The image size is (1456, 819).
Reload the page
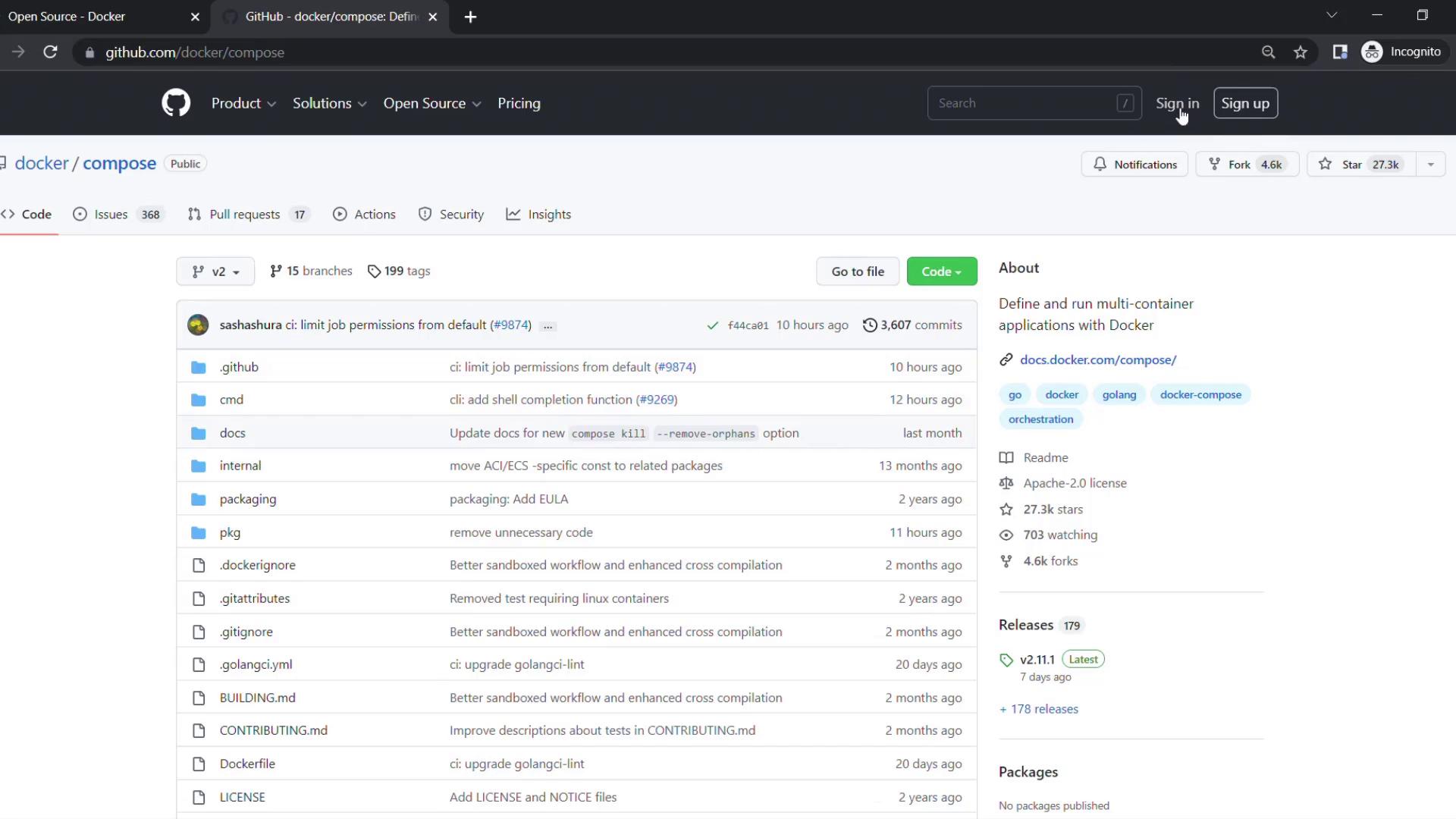(50, 52)
